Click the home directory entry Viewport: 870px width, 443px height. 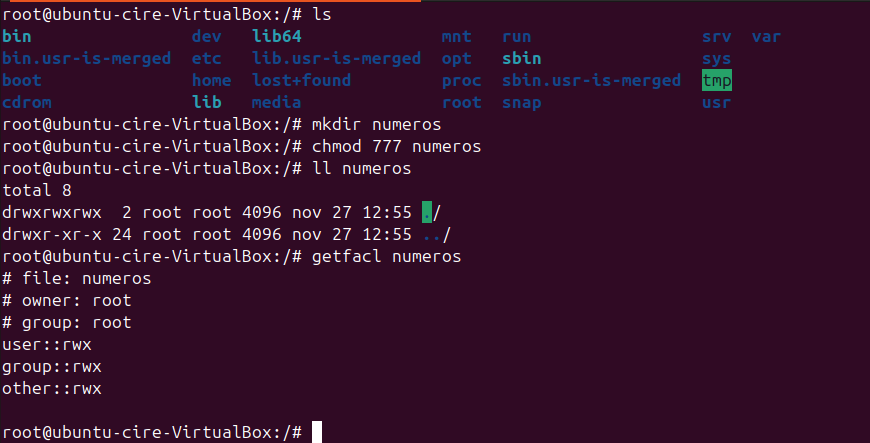[x=211, y=80]
